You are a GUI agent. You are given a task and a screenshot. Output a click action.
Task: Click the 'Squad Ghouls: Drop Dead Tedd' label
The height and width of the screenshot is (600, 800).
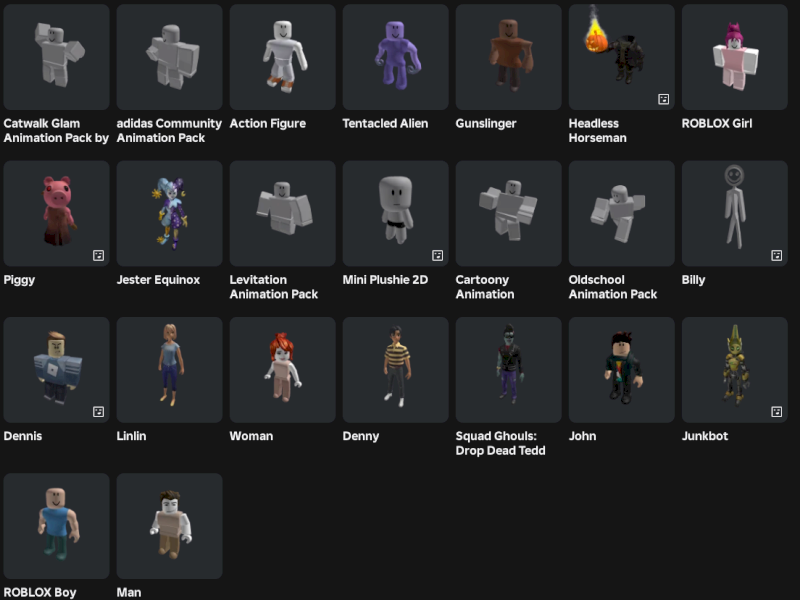point(501,443)
